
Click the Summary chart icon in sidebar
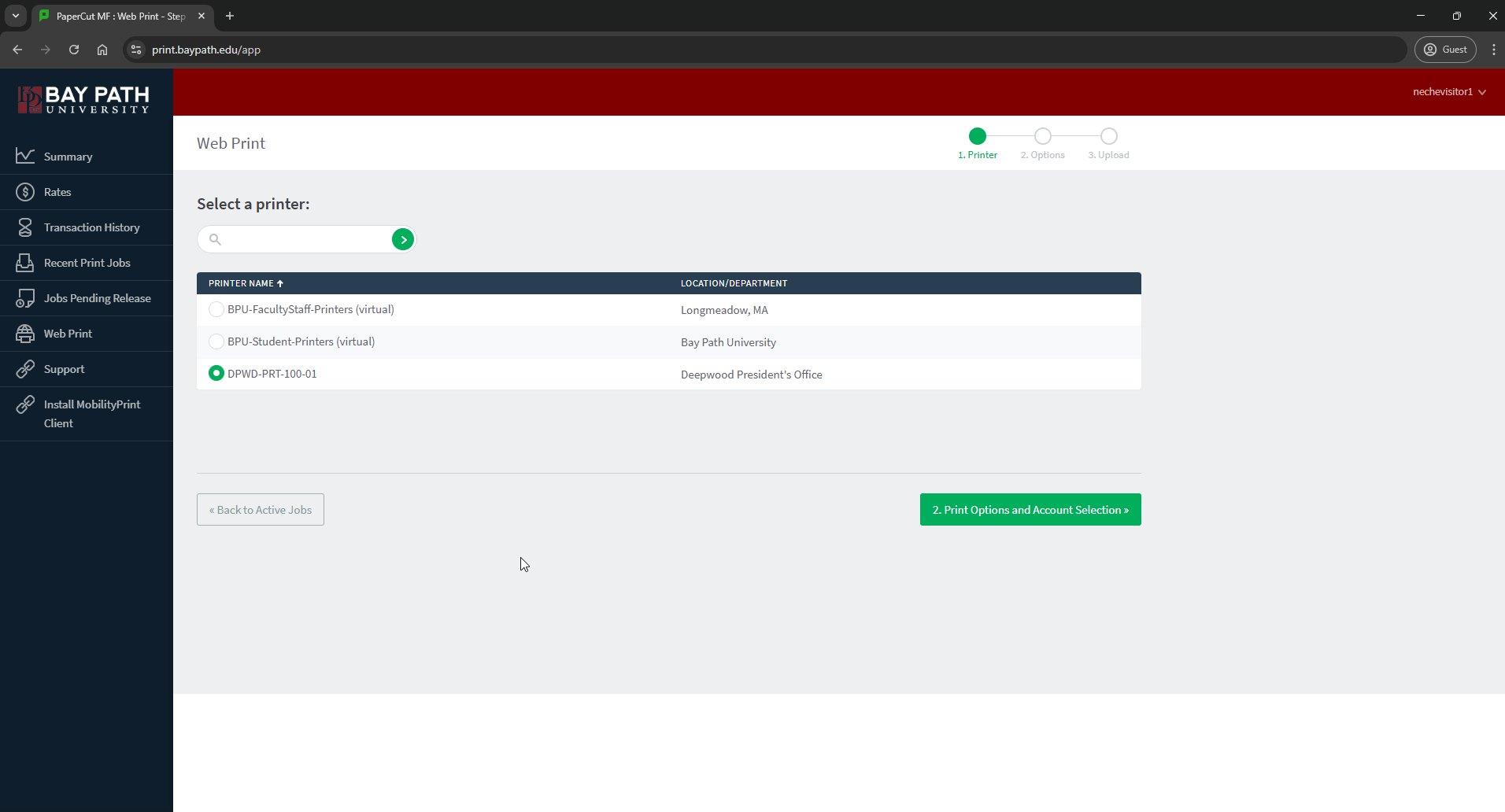tap(25, 157)
